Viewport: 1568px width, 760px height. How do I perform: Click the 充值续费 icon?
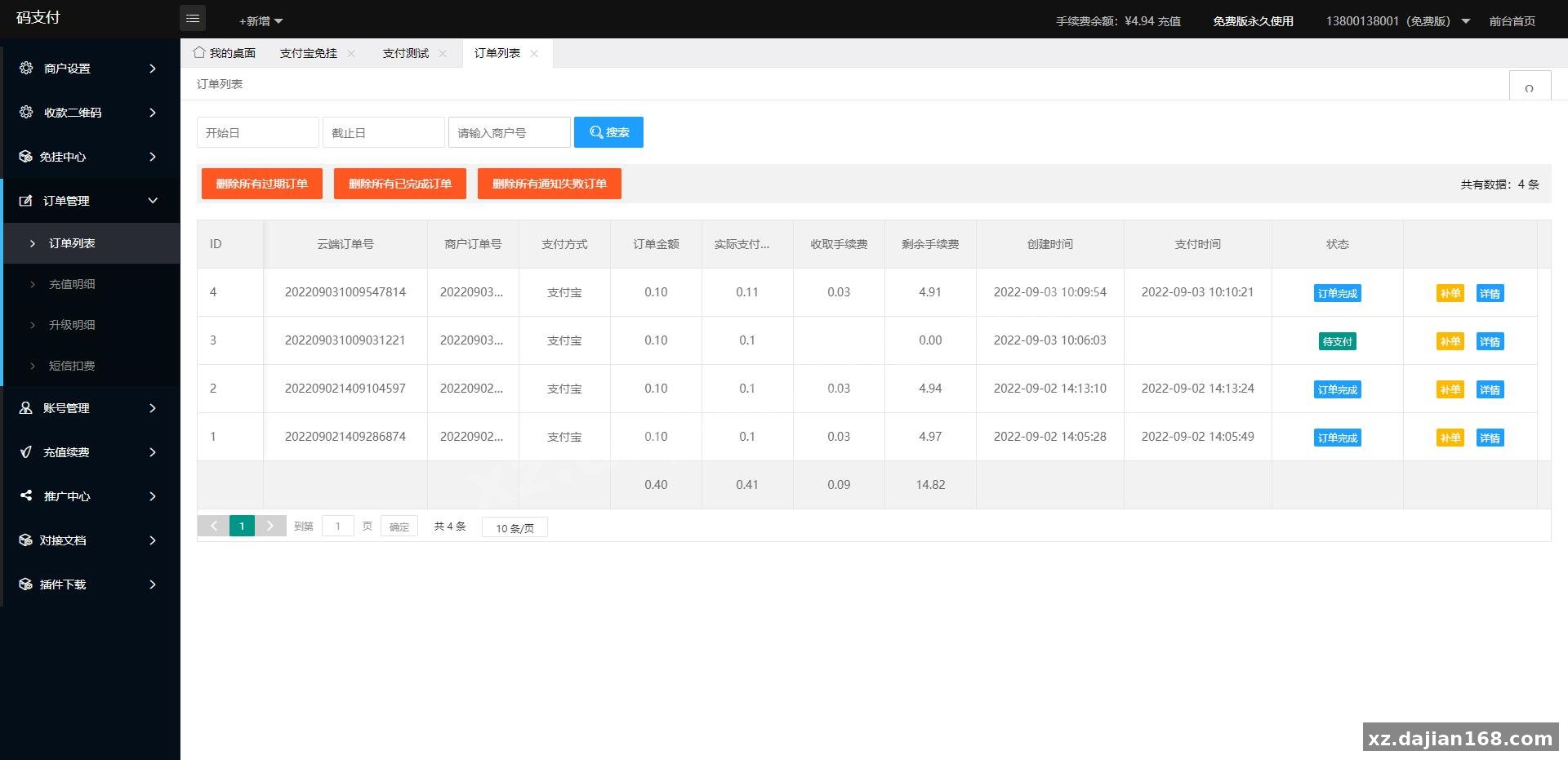(25, 451)
